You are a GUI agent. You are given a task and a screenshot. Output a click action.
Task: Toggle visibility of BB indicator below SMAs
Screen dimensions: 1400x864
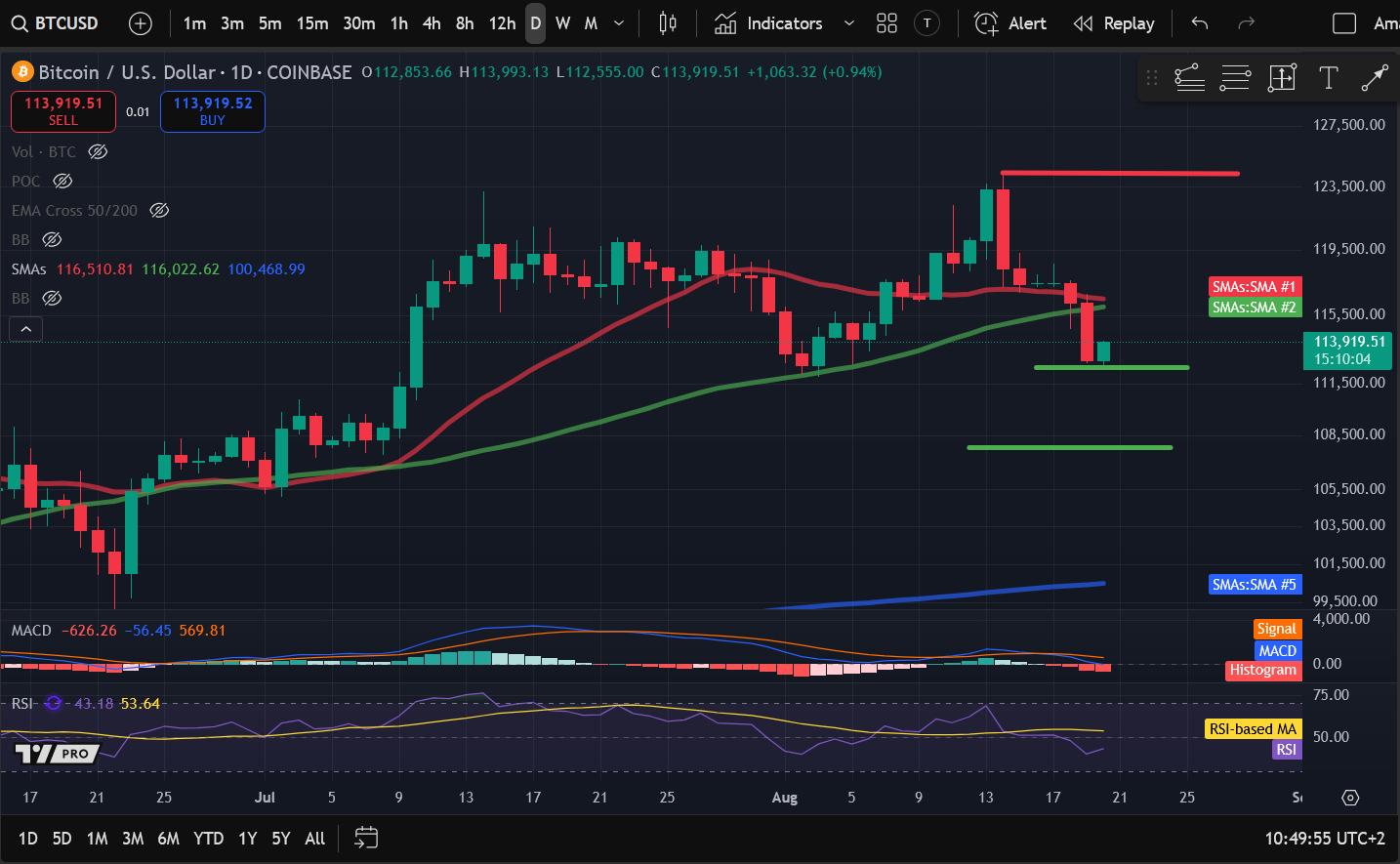tap(52, 299)
